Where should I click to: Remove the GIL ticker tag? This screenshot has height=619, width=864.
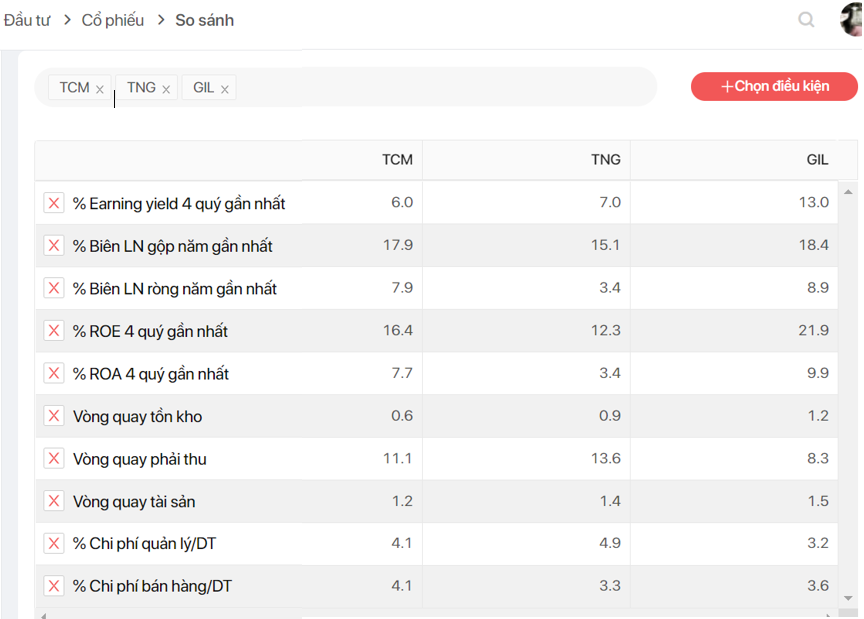(x=225, y=89)
